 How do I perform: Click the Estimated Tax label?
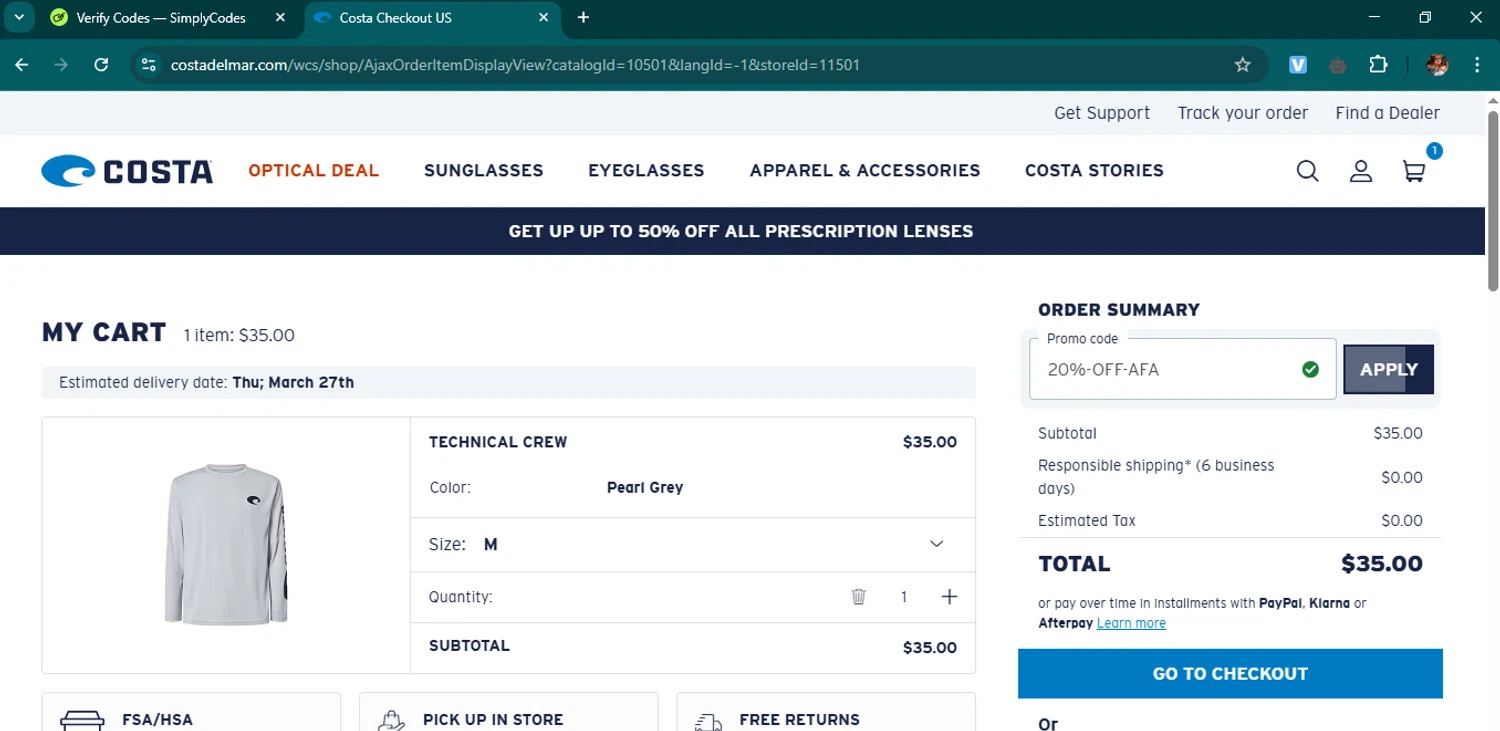[1087, 521]
